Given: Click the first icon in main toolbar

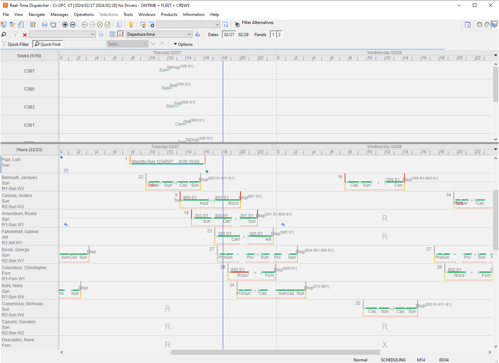Looking at the screenshot, I should click(x=4, y=25).
